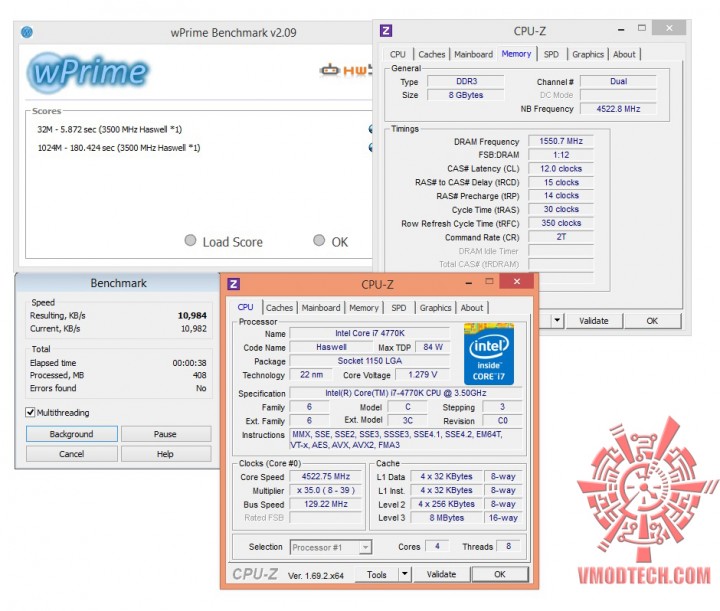Maximize the front CPU-Z window

489,281
